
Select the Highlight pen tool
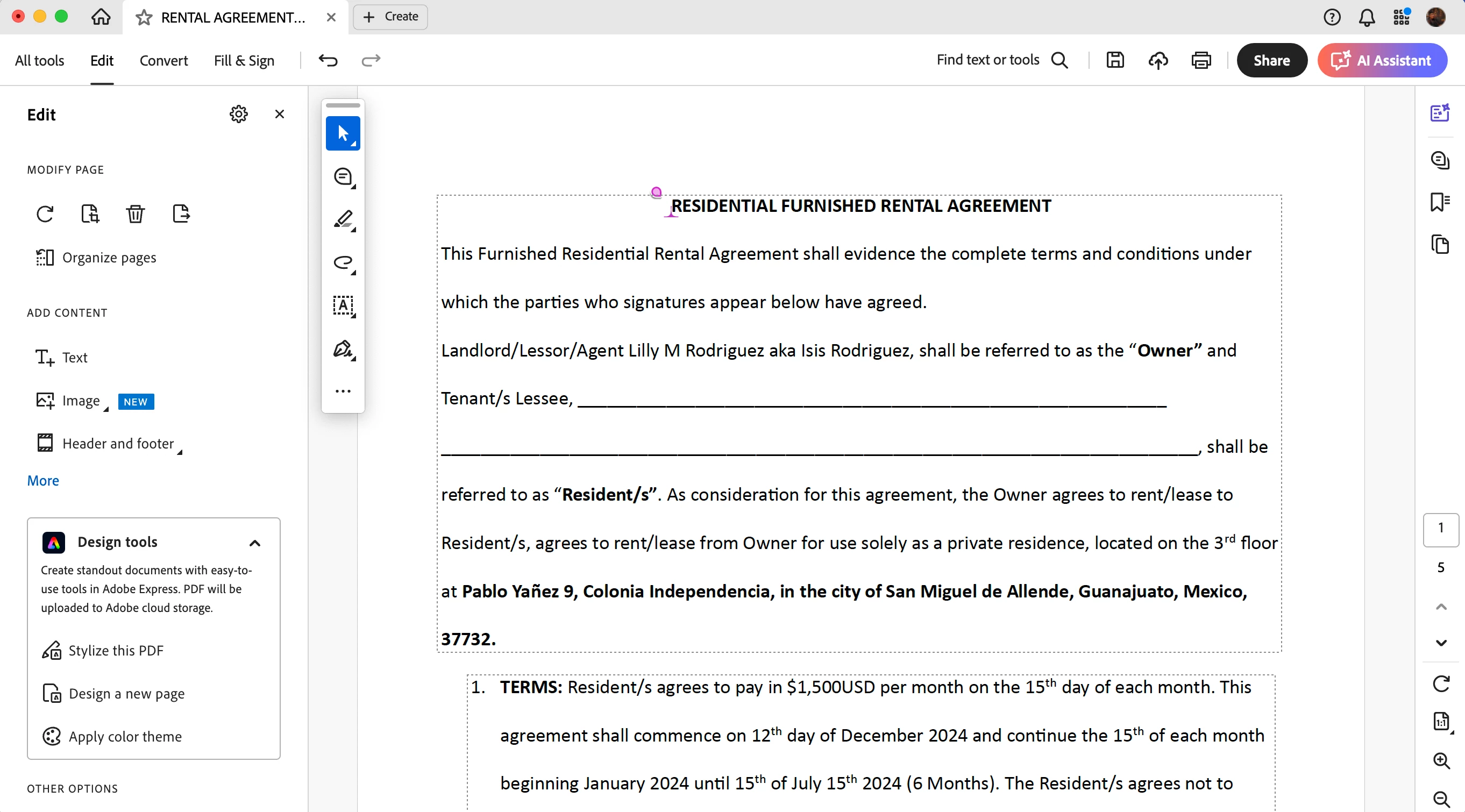tap(343, 219)
